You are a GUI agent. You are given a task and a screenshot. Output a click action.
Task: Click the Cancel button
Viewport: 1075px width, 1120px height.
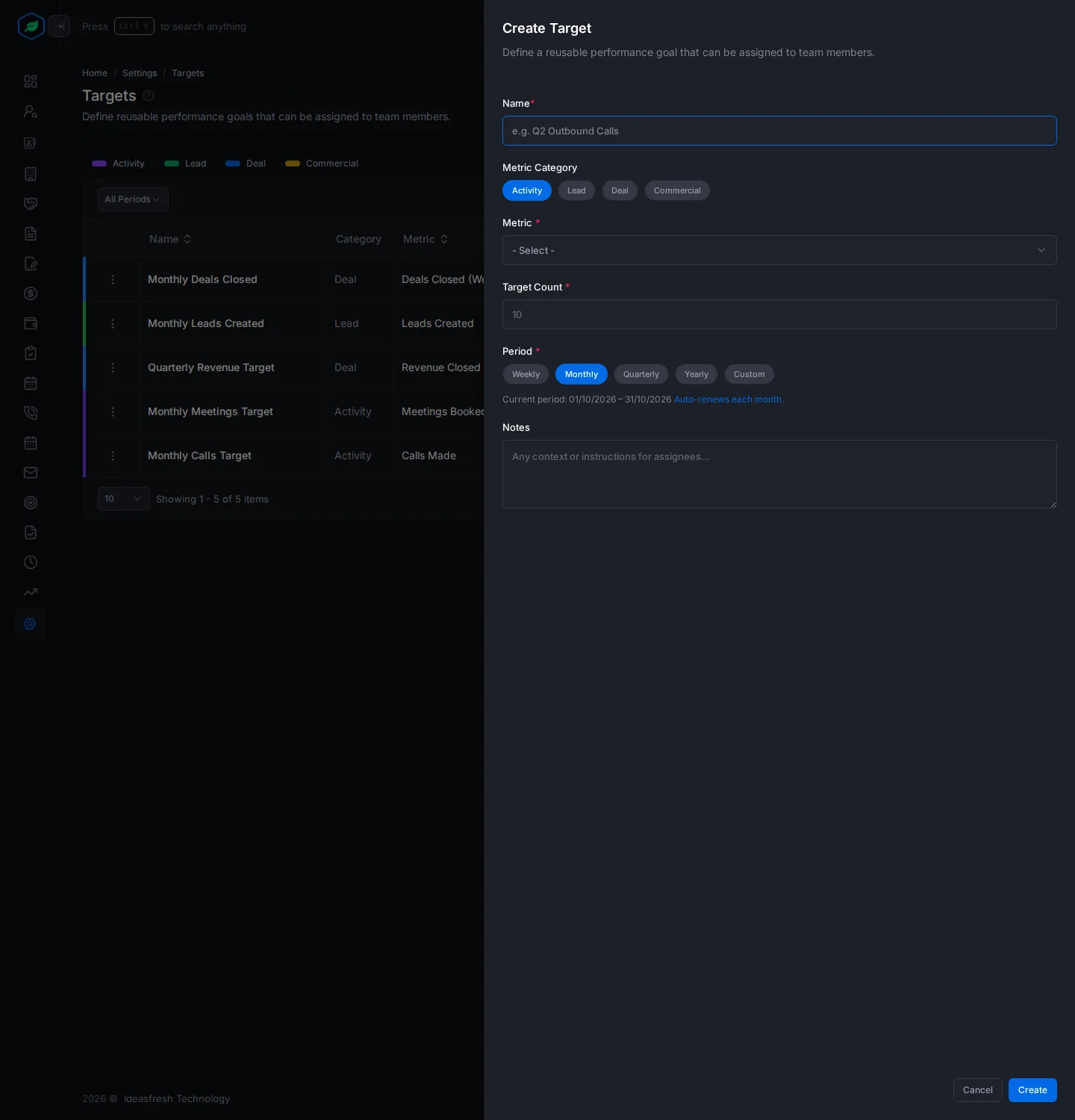coord(978,1090)
